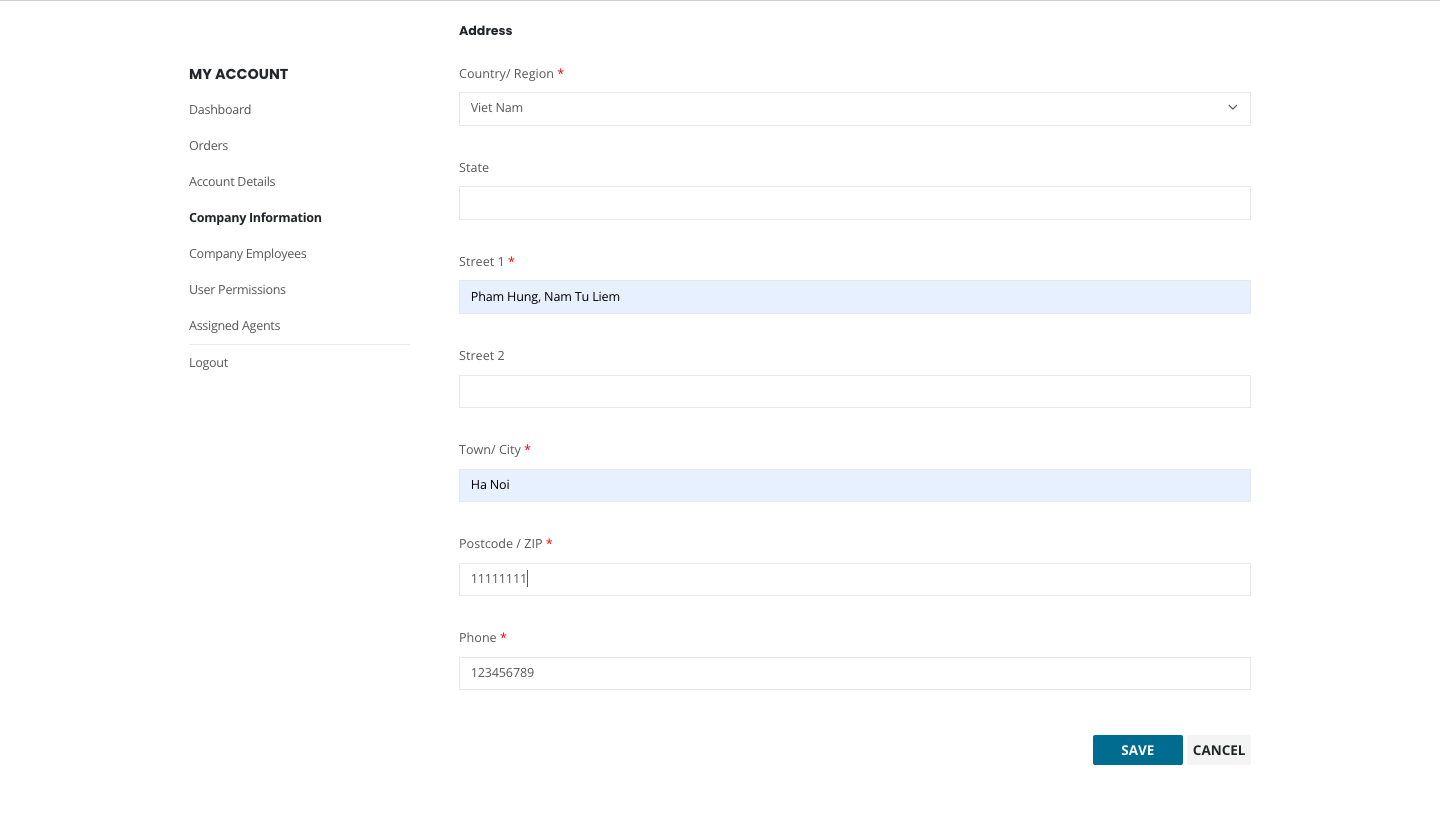
Task: Go to Dashboard in account sidebar
Action: coord(220,110)
